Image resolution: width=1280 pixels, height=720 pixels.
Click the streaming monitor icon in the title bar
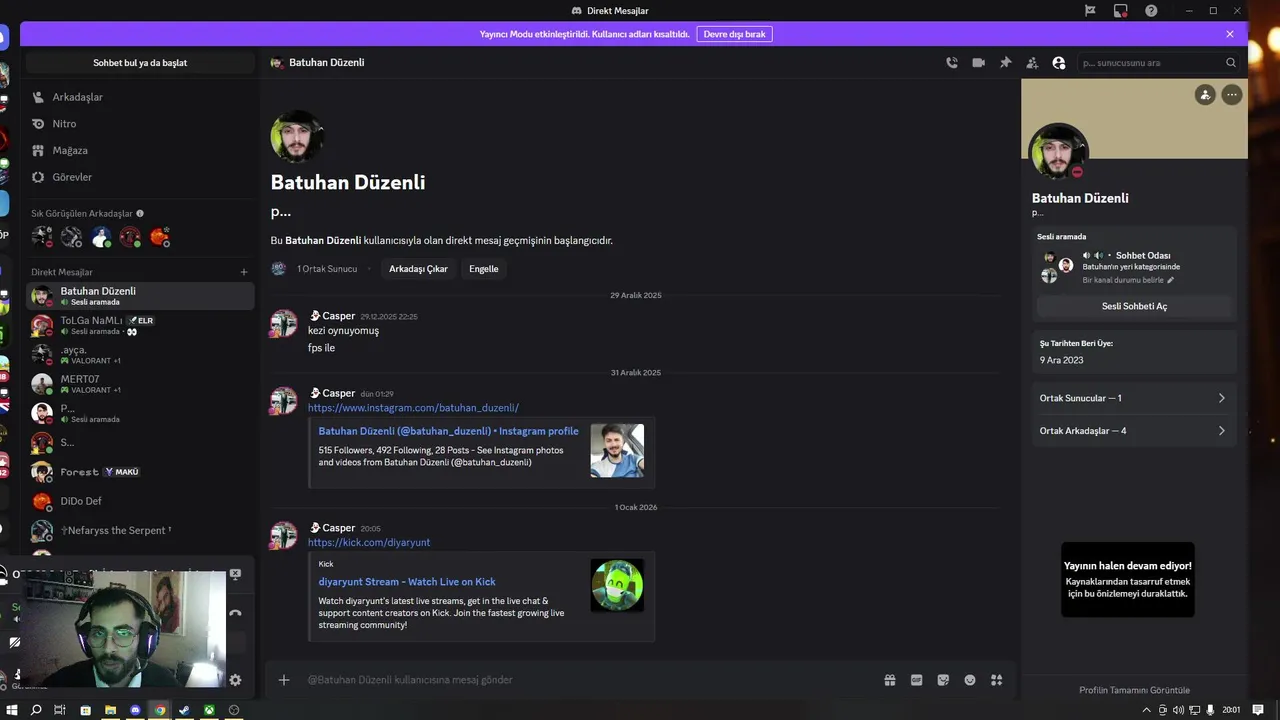[1121, 10]
